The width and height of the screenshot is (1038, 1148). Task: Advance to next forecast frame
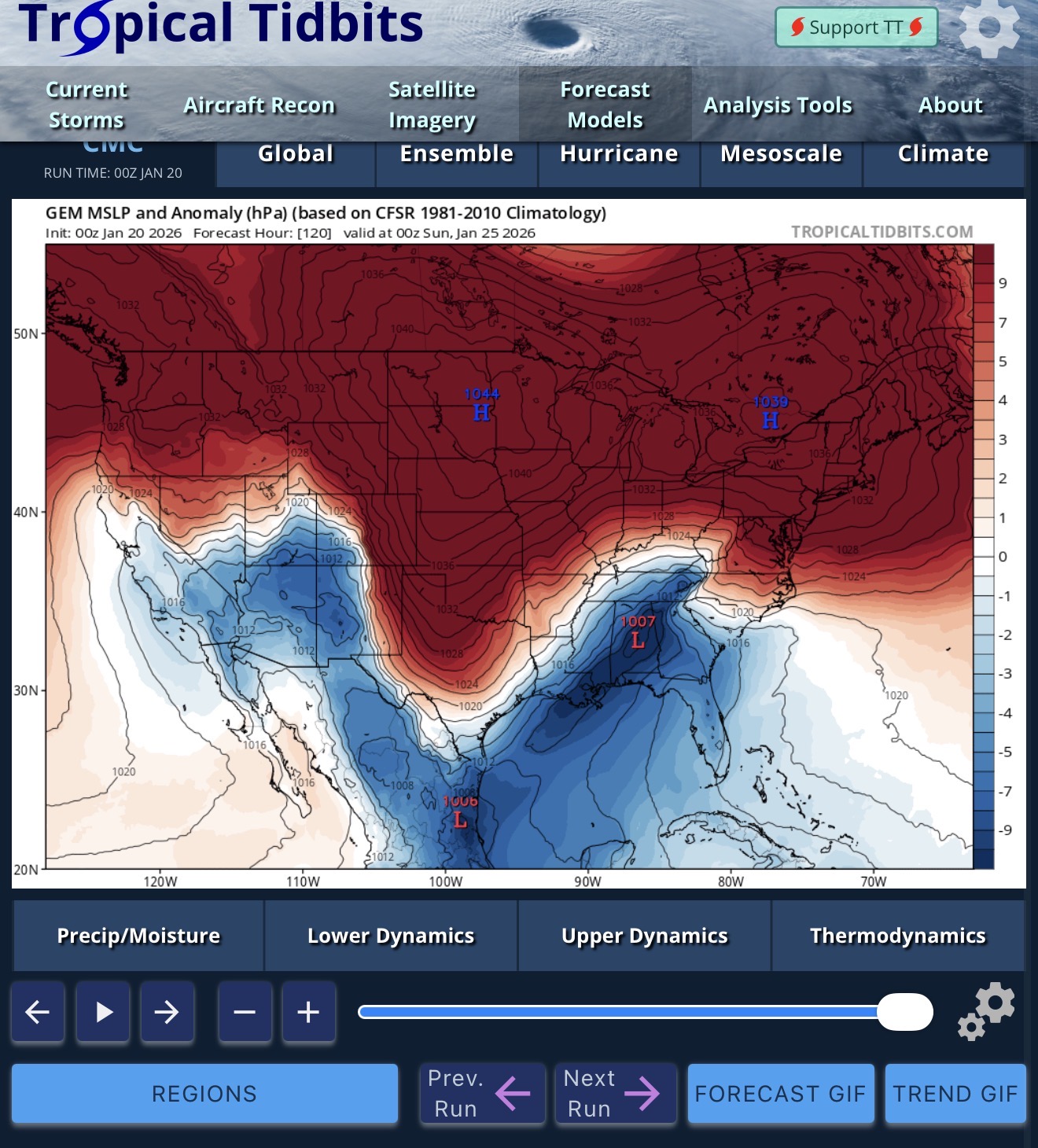167,1012
